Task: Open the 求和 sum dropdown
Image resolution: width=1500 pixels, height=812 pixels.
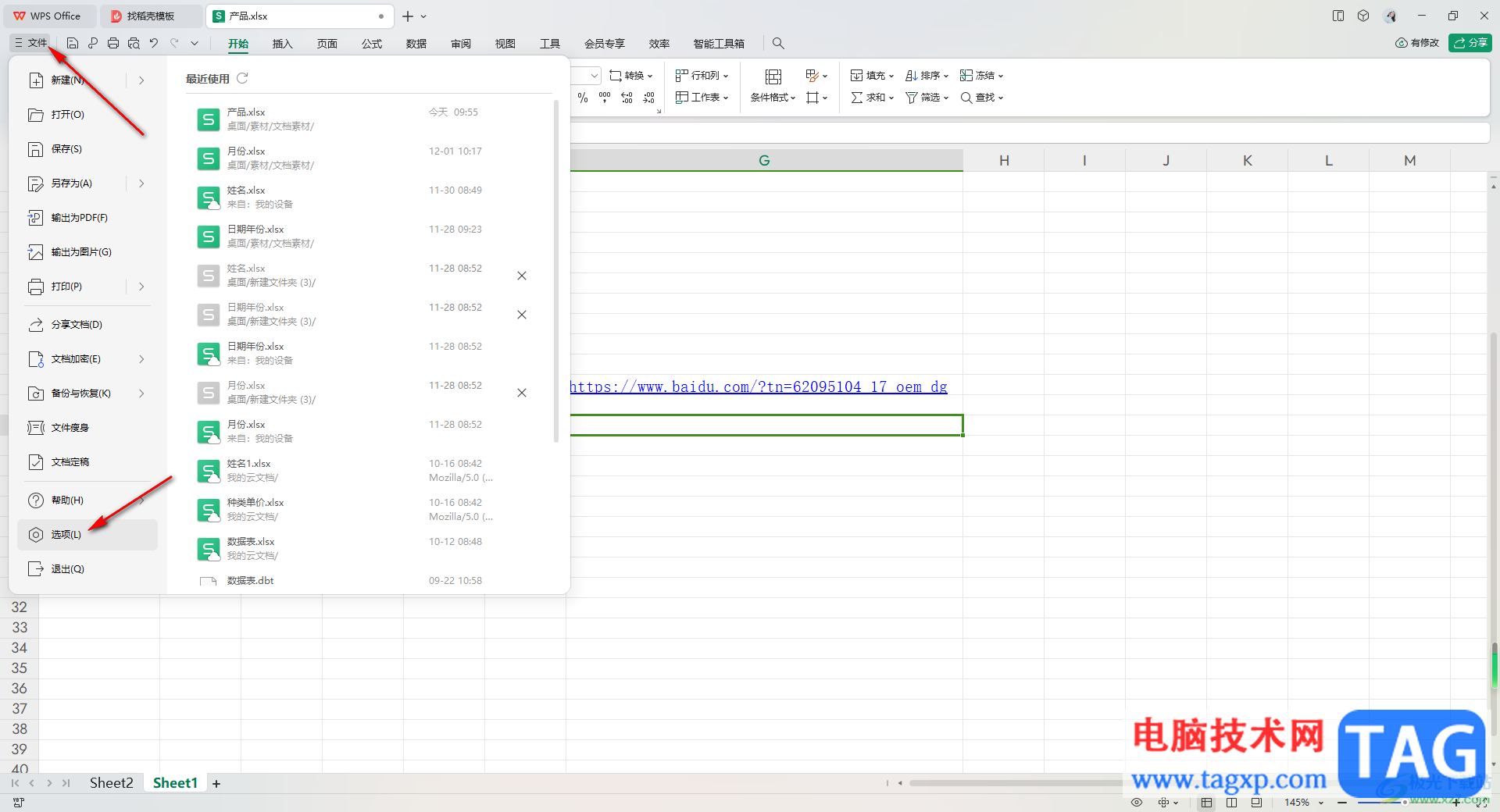Action: point(872,98)
